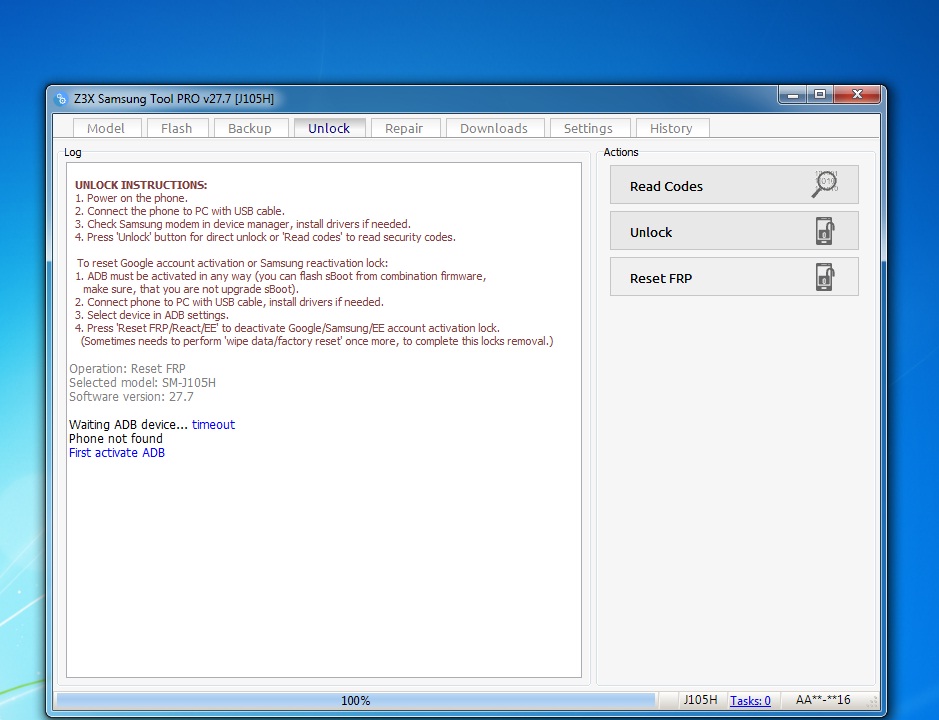The height and width of the screenshot is (720, 939).
Task: Click the 'UNLOCK INSTRUCTIONS:' heading
Action: tap(141, 185)
